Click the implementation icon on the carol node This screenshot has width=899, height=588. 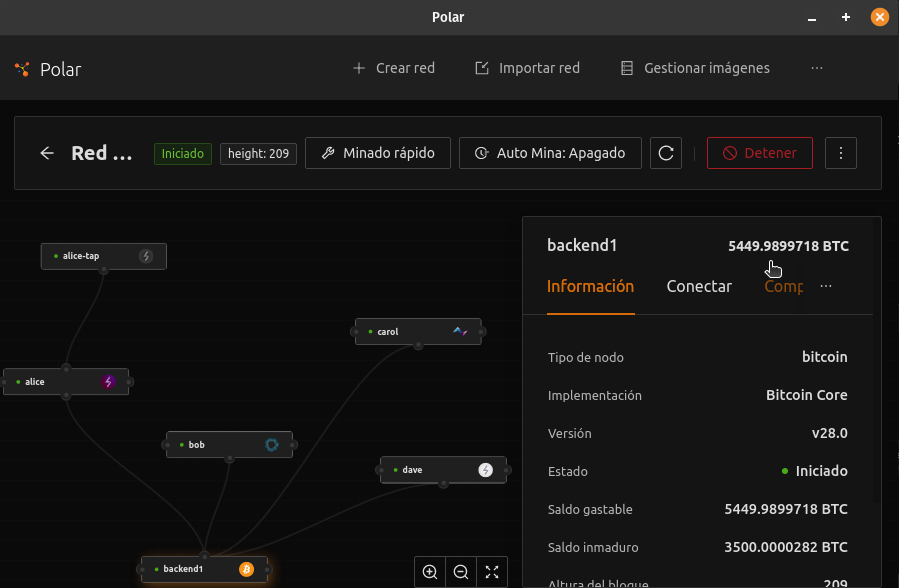point(459,331)
